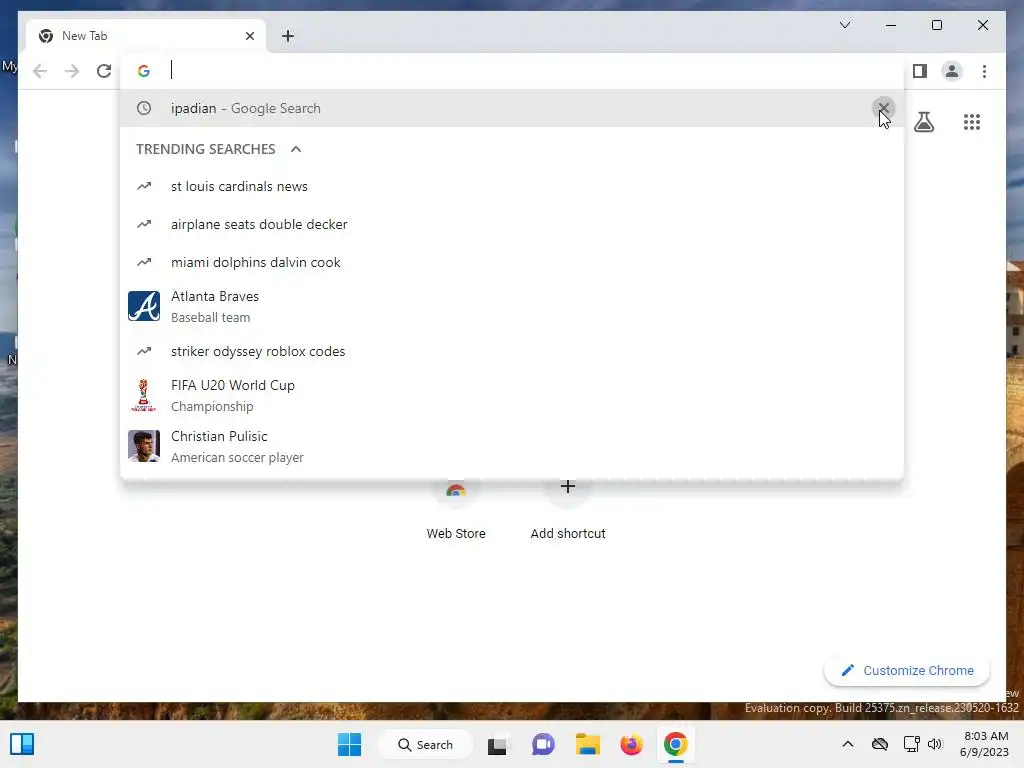Launch Firefox from the taskbar

click(x=632, y=744)
